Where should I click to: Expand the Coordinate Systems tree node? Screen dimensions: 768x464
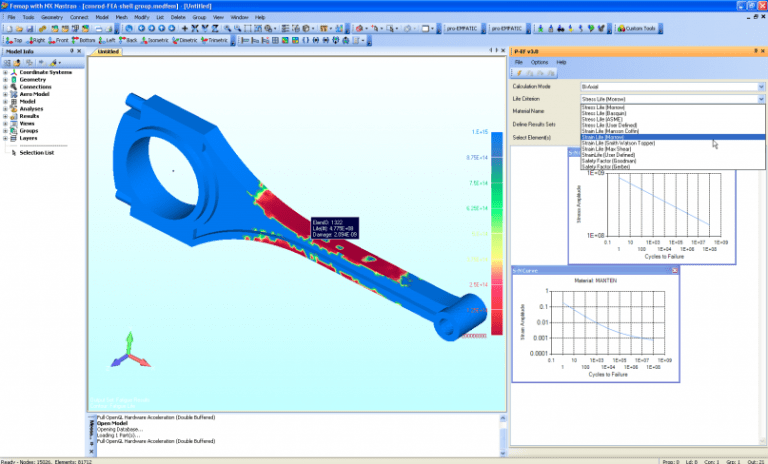(5, 73)
